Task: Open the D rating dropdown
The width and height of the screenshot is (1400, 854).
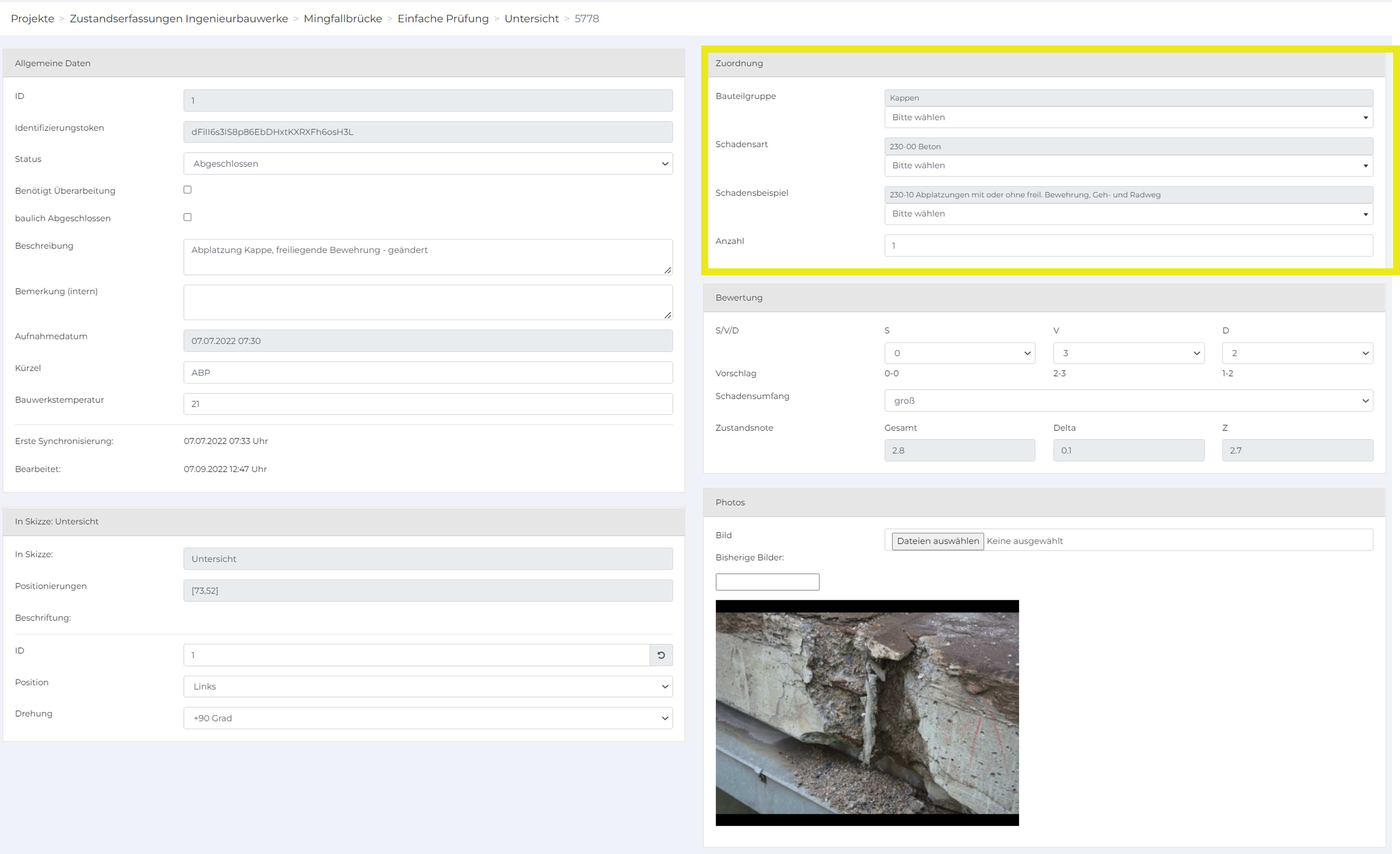Action: (x=1298, y=353)
